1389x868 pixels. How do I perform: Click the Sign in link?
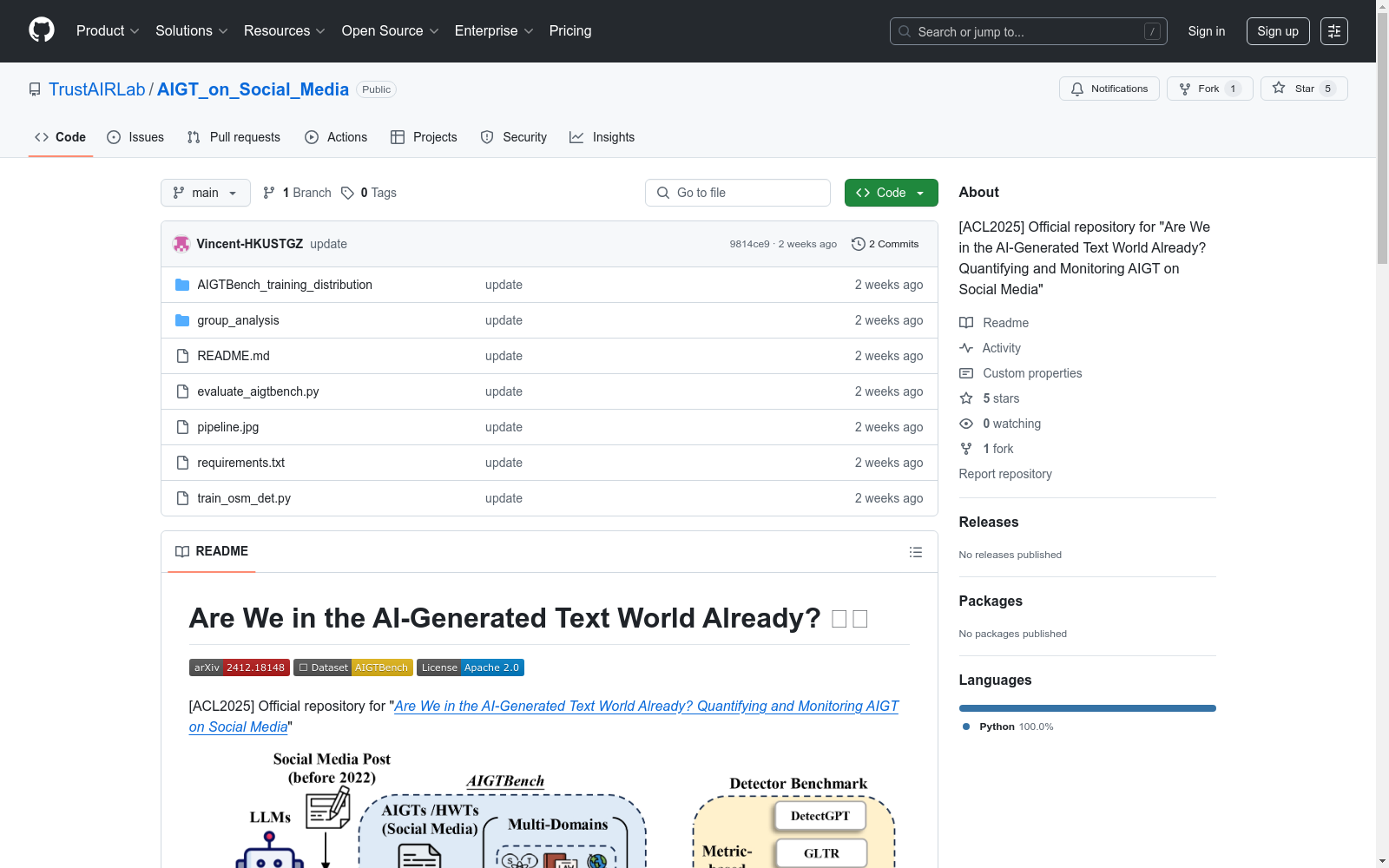point(1207,31)
